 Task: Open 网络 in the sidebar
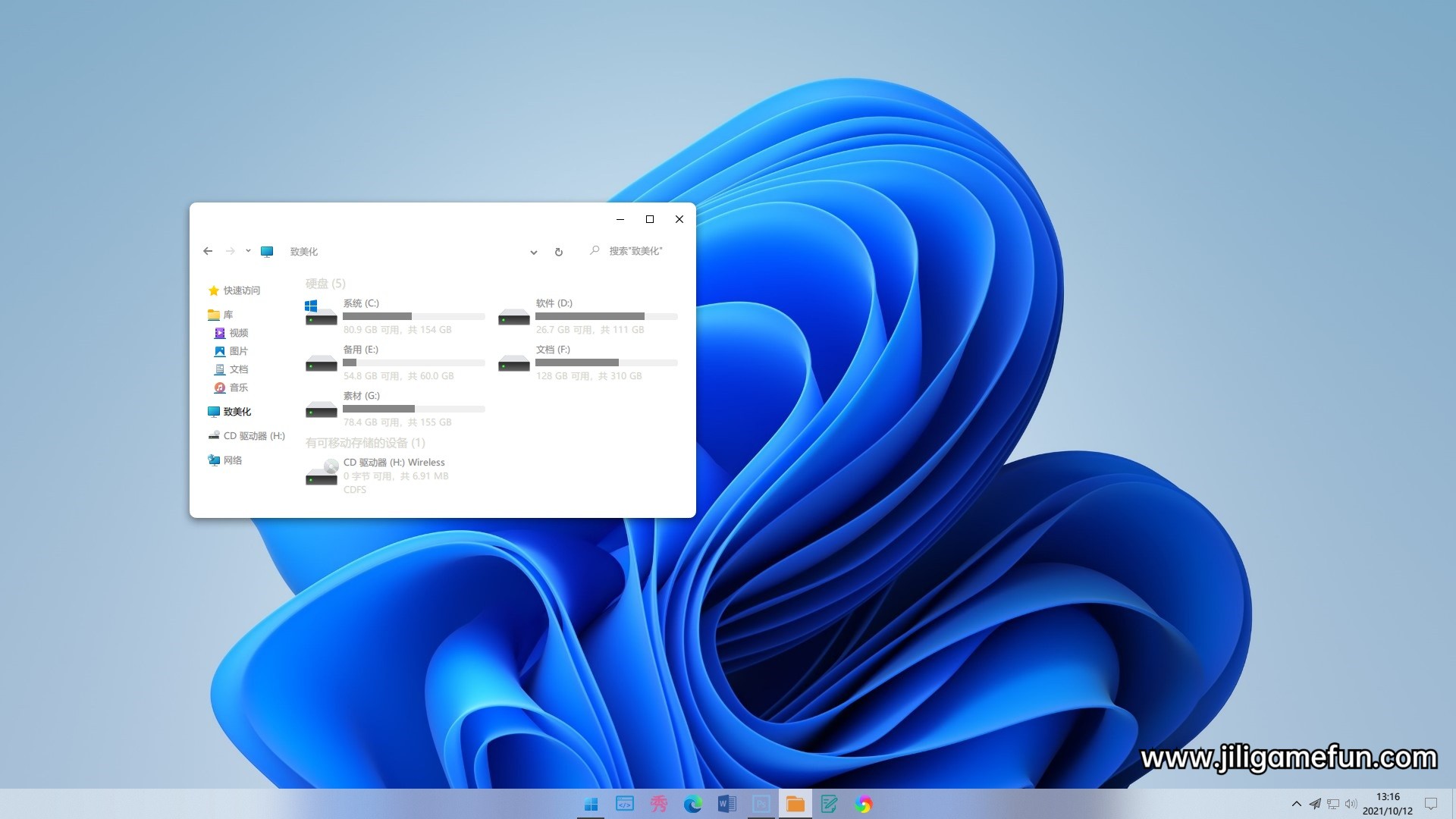(225, 460)
